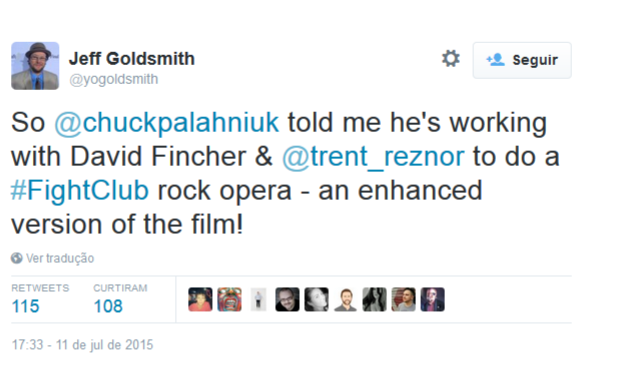Click the Ver tradução translation link

coord(60,258)
